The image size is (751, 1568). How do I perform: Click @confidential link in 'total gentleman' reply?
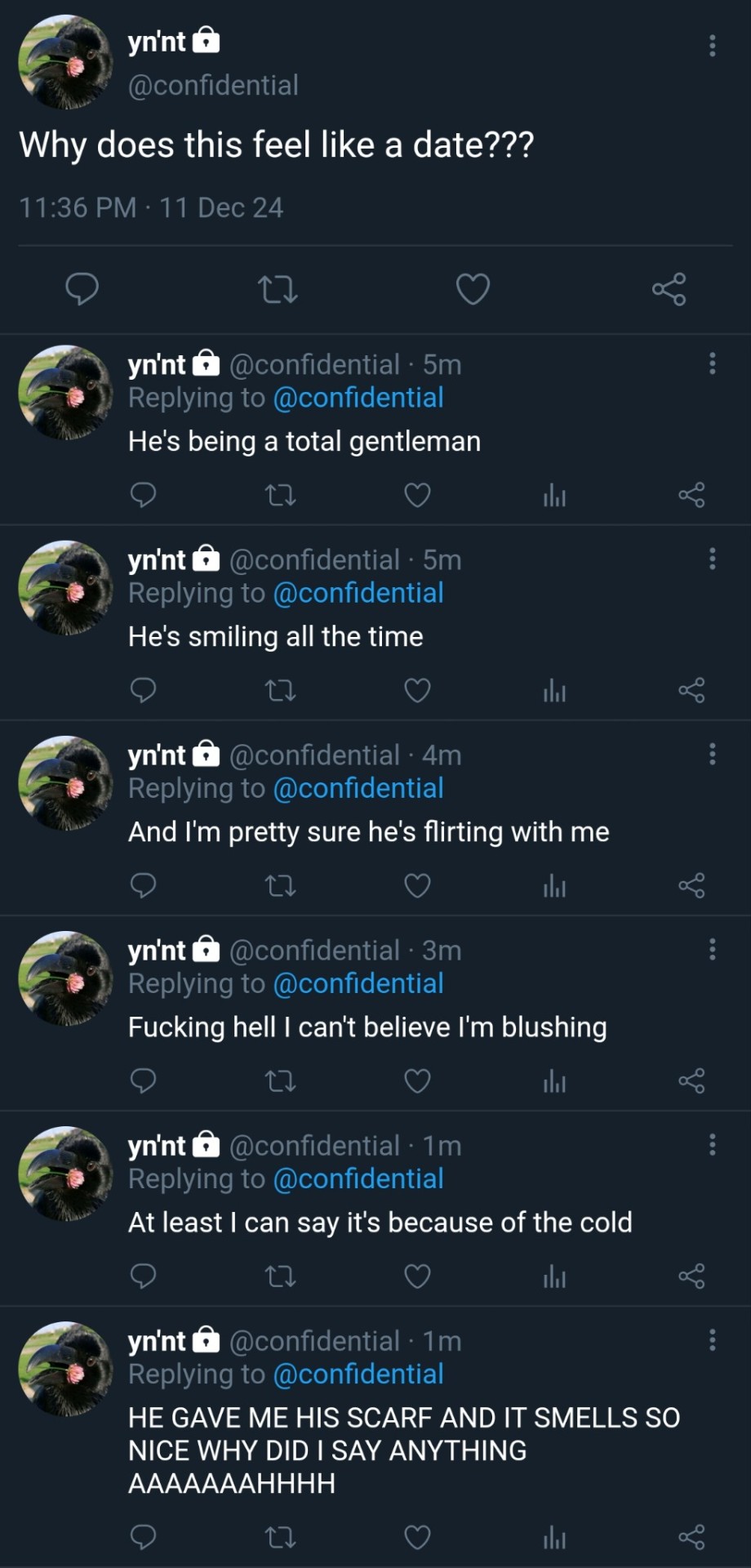click(x=358, y=398)
